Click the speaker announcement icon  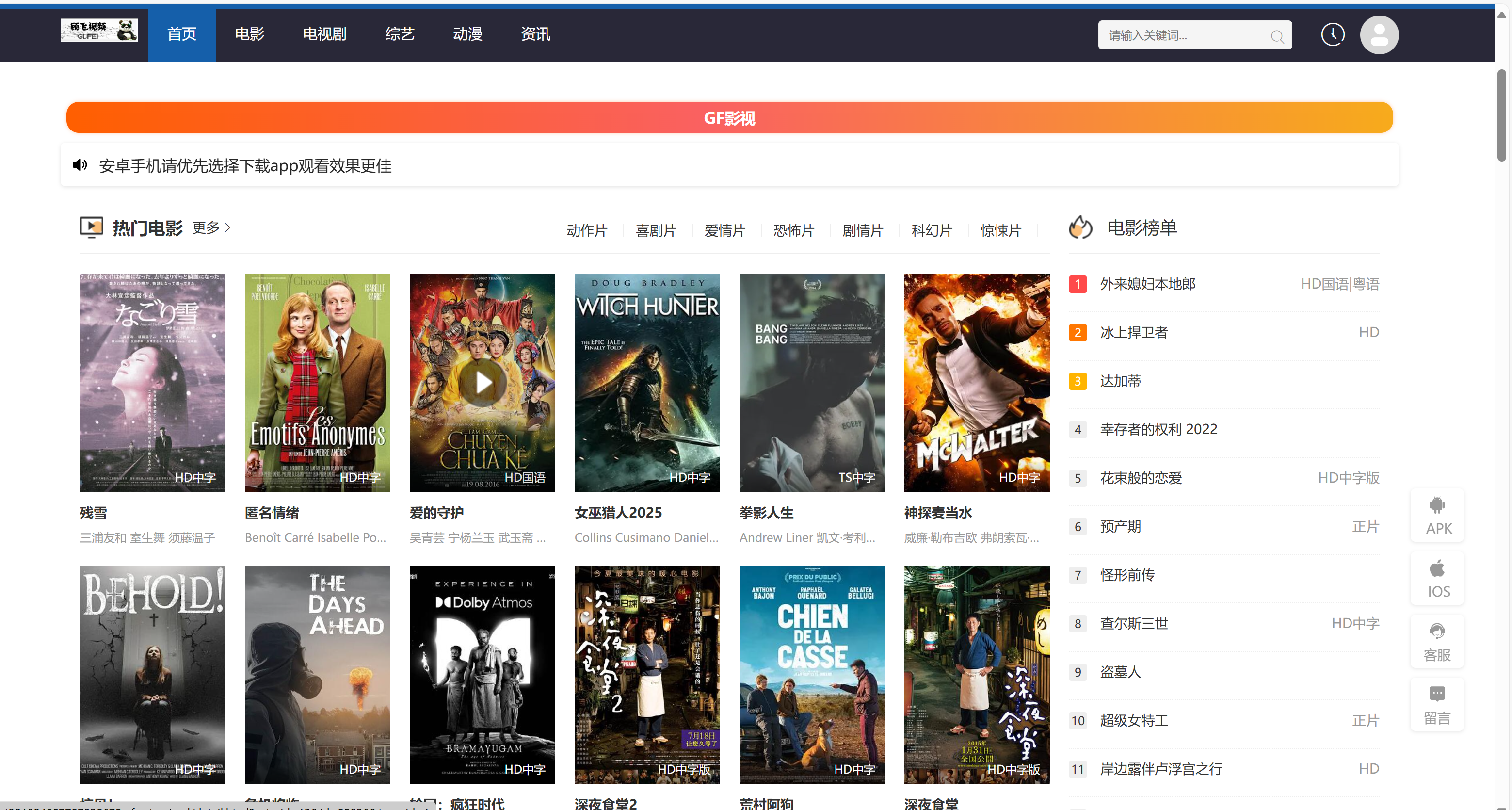click(80, 165)
